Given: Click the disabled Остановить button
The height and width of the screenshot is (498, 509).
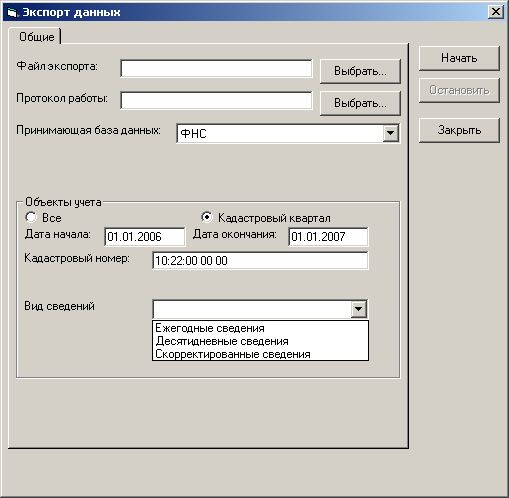Looking at the screenshot, I should (x=459, y=90).
